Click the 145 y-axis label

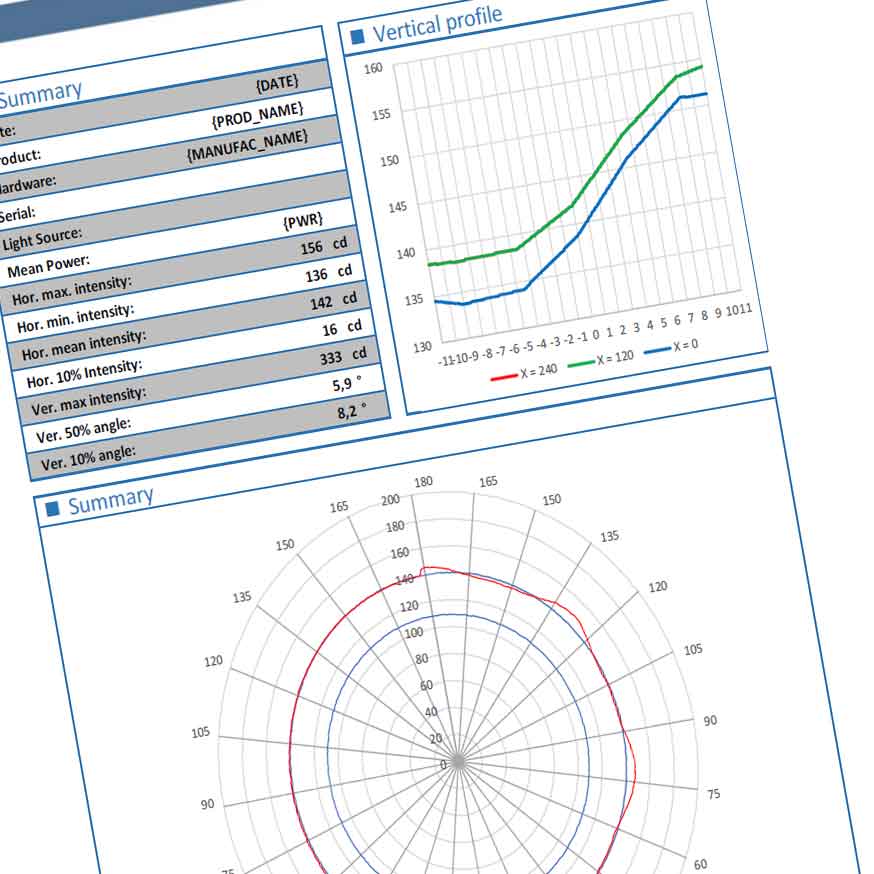point(397,207)
